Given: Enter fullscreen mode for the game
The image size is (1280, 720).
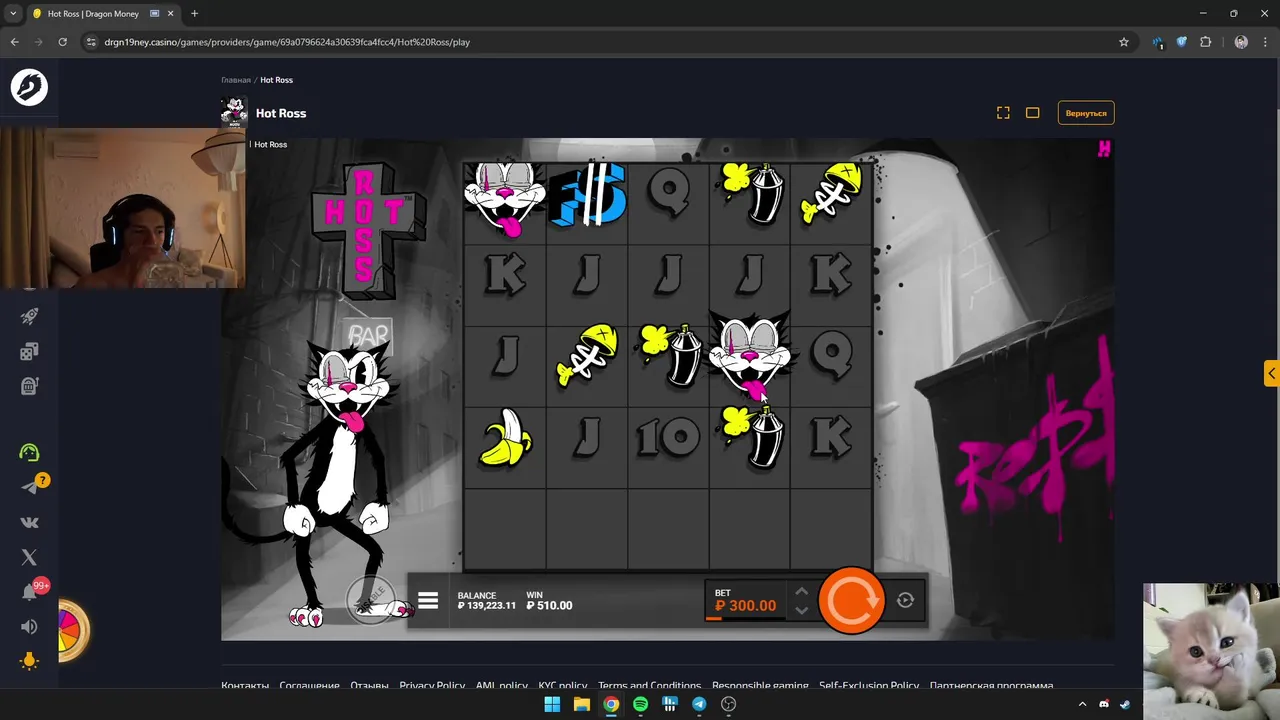Looking at the screenshot, I should point(1003,113).
